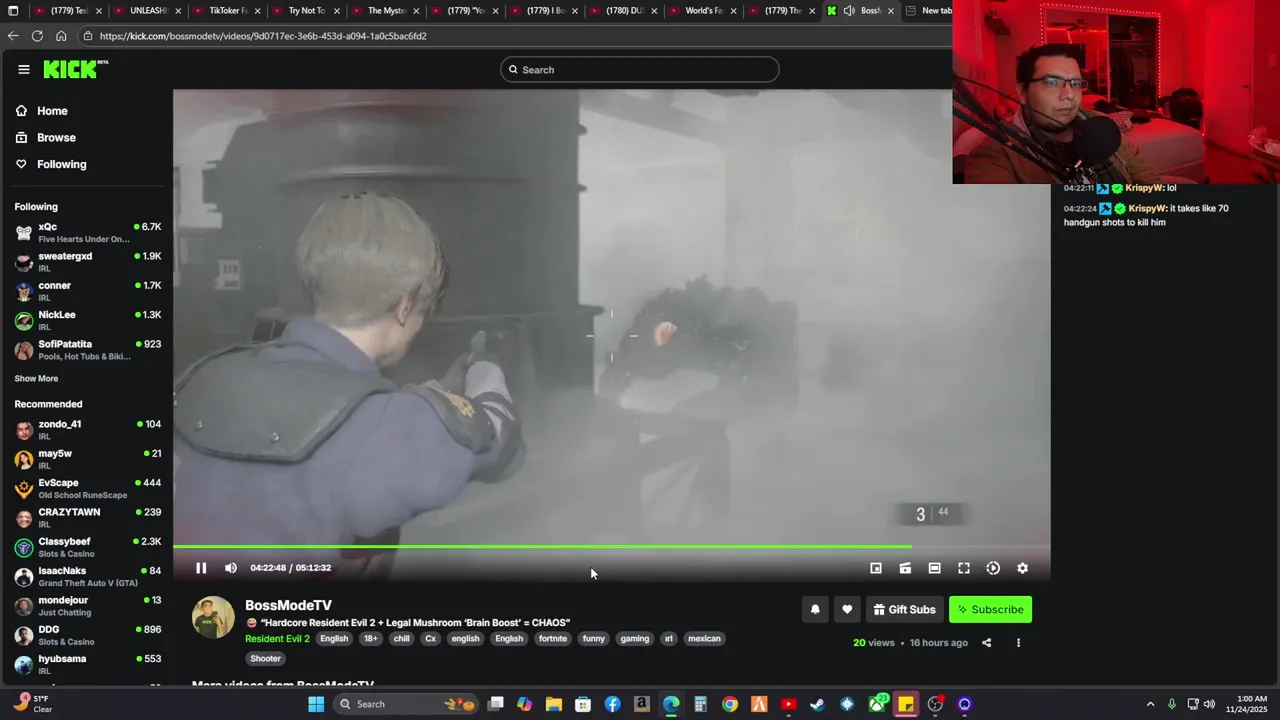The width and height of the screenshot is (1280, 720).
Task: Open Microsoft Store in taskbar
Action: point(583,704)
